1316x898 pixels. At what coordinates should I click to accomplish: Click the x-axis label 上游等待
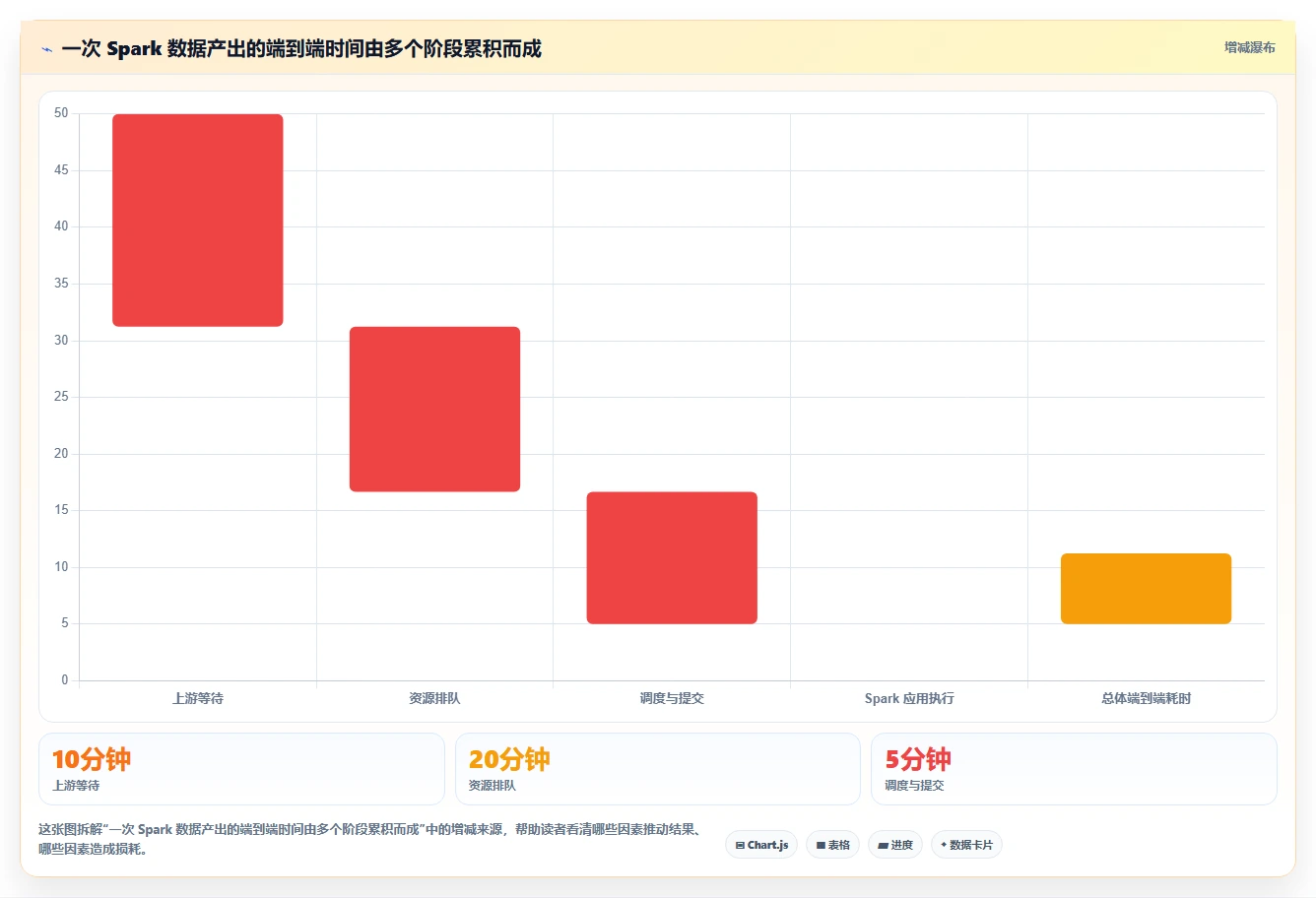click(x=198, y=698)
